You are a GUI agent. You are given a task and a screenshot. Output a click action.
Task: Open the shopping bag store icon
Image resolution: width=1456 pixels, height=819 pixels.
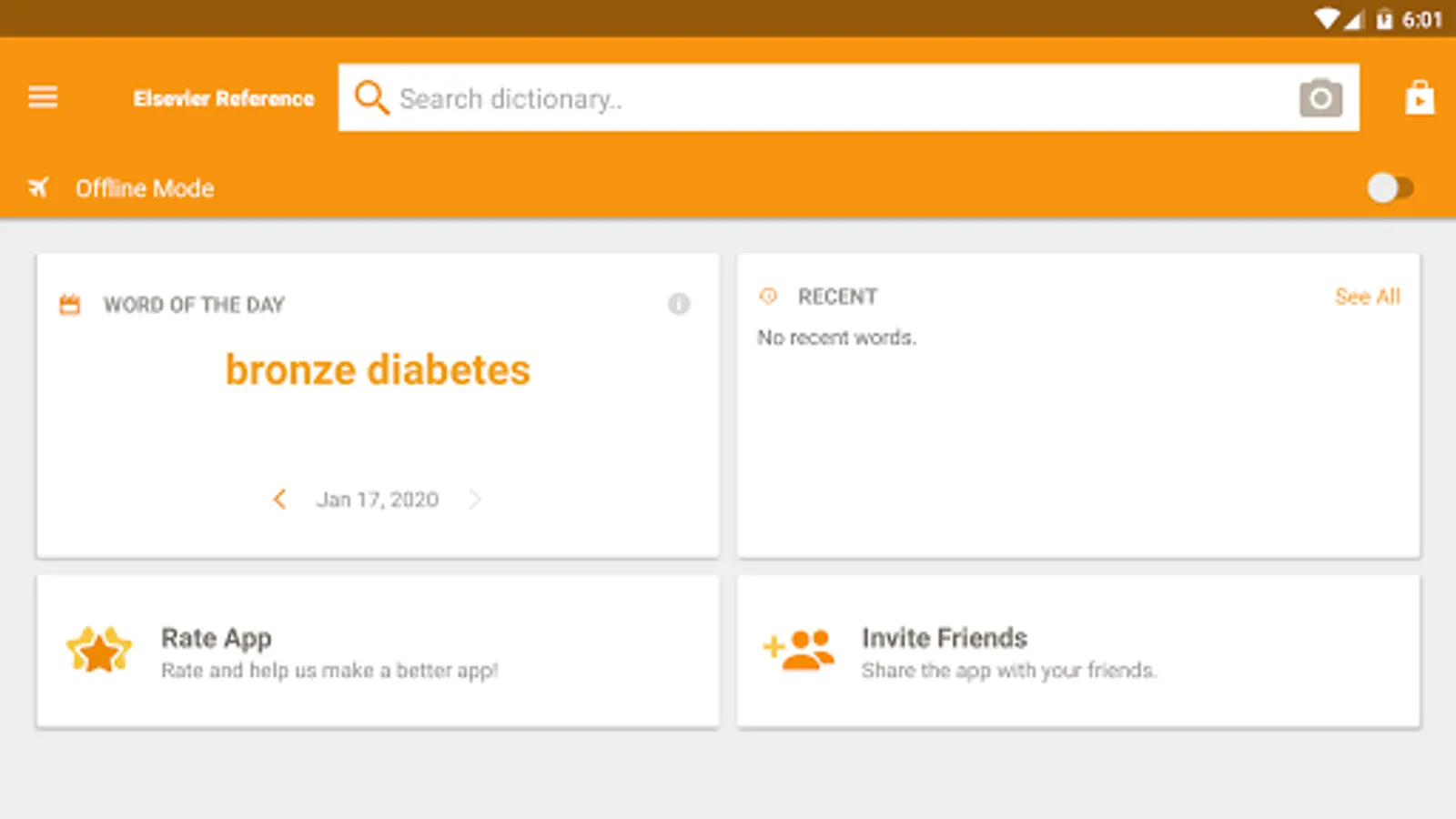pos(1420,97)
